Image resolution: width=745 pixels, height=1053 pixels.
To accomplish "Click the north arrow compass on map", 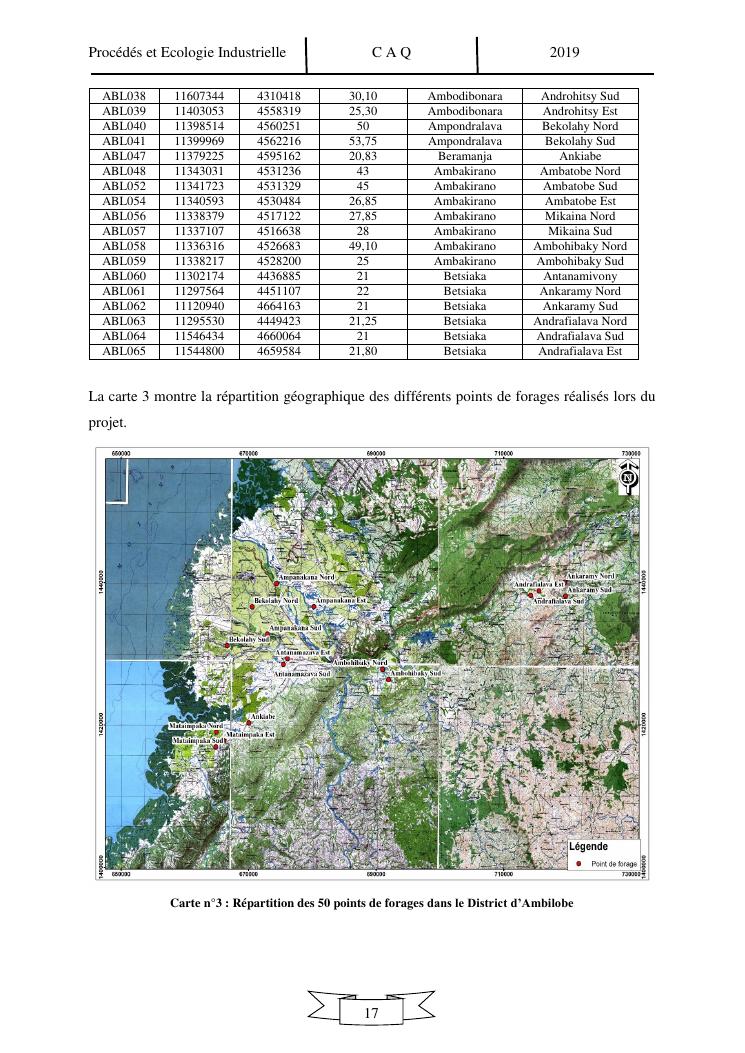I will [x=628, y=478].
